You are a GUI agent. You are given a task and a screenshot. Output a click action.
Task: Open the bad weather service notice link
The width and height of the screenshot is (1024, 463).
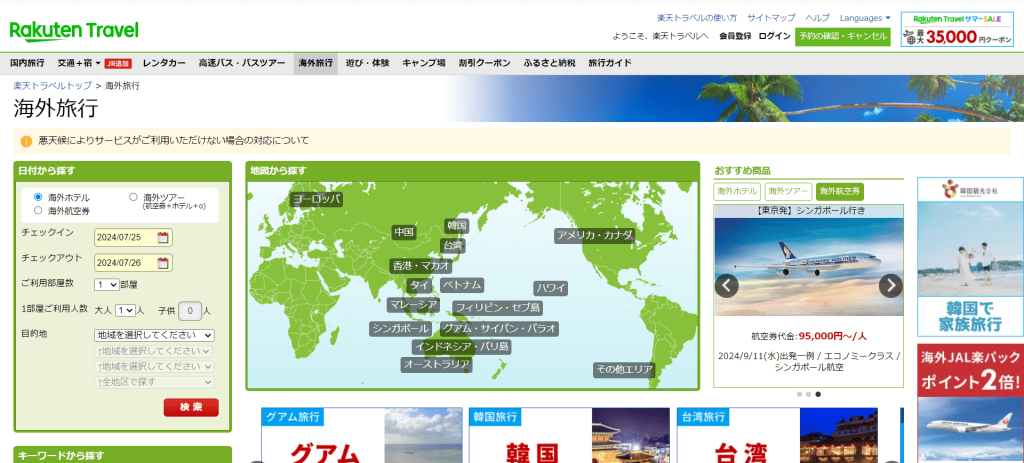[173, 140]
